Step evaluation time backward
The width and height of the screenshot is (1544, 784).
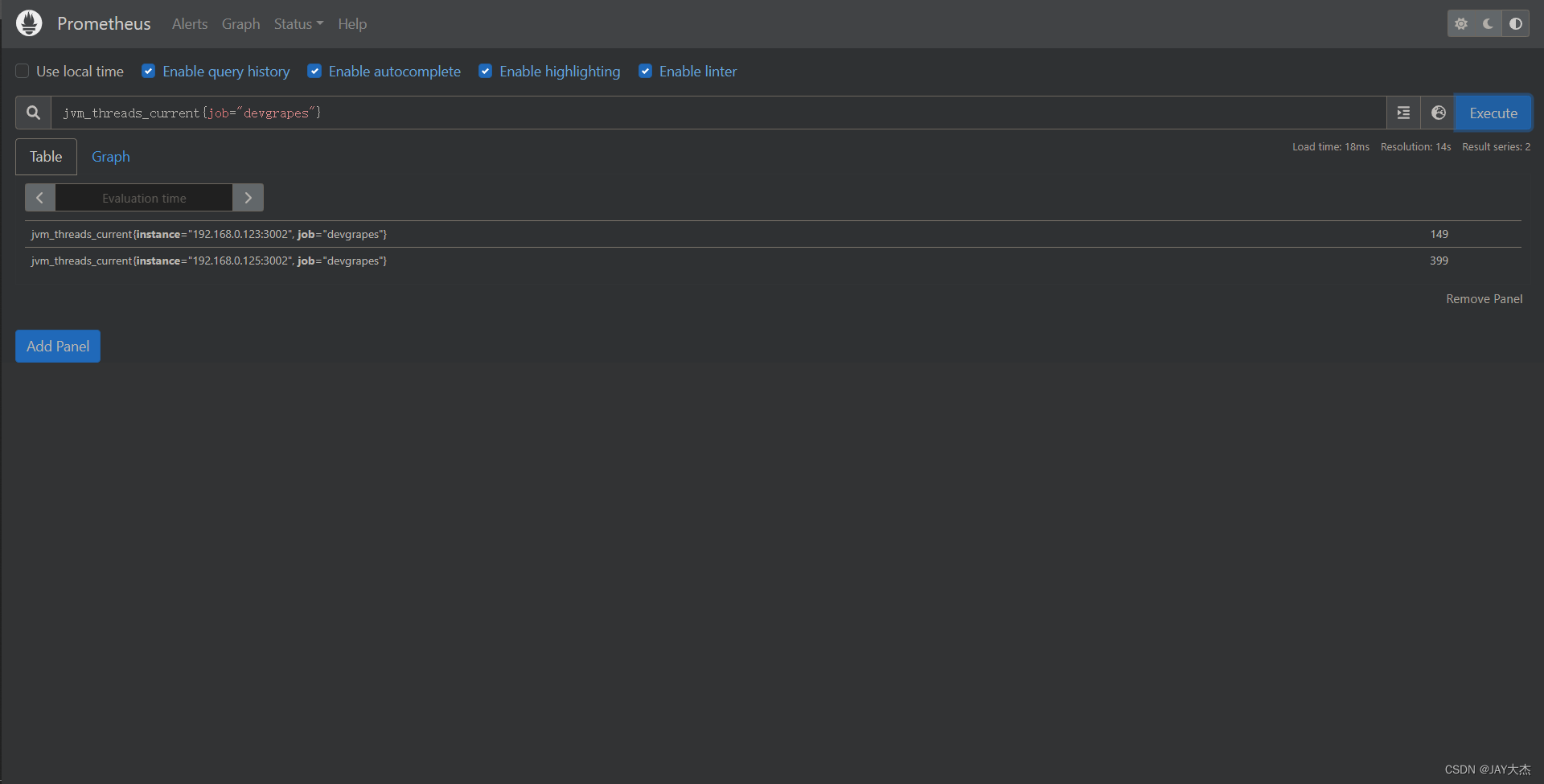(39, 198)
